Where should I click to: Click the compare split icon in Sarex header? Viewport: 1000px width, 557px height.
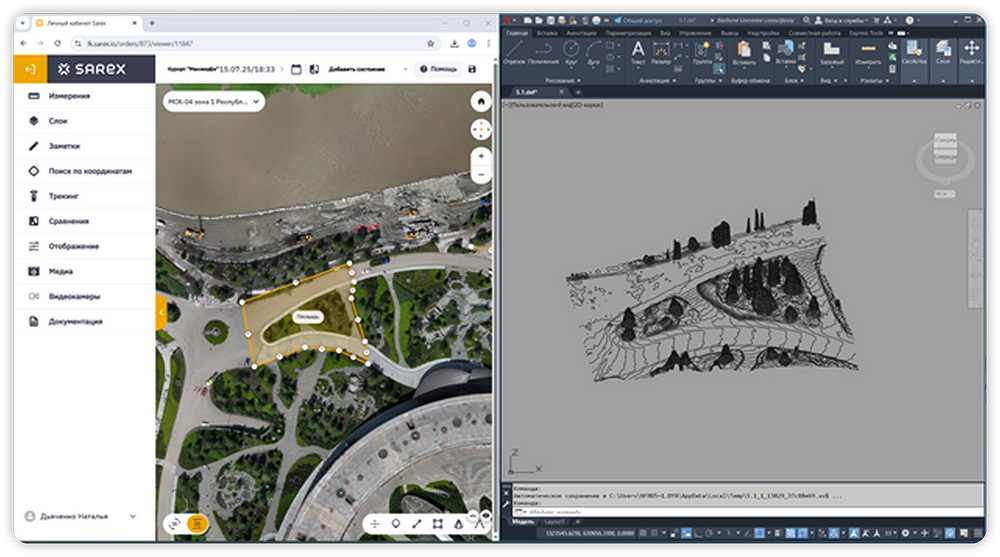pyautogui.click(x=314, y=69)
